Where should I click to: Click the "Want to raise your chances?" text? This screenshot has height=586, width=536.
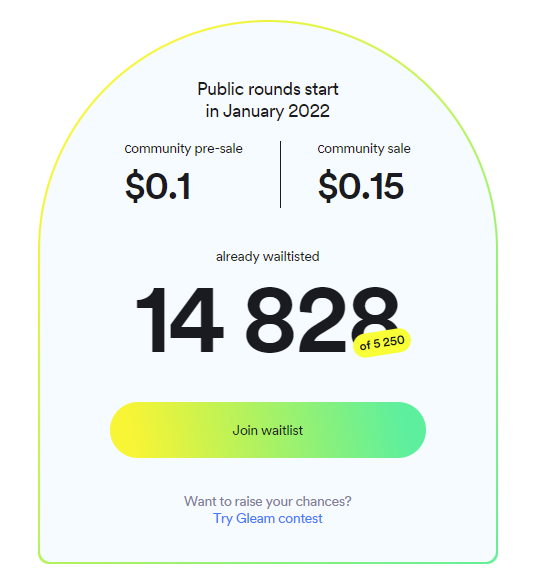(x=268, y=501)
